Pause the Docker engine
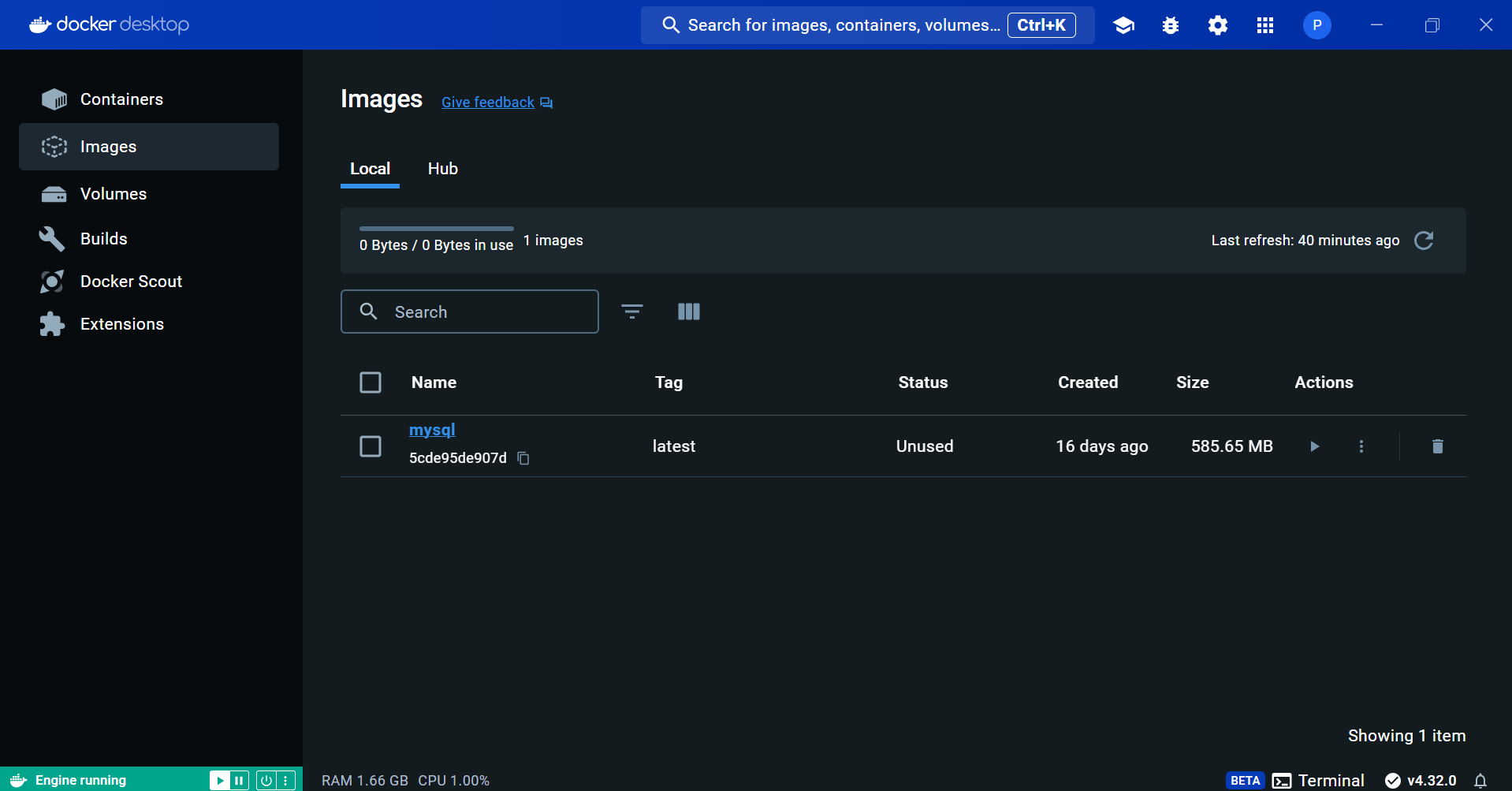The image size is (1512, 791). point(239,781)
